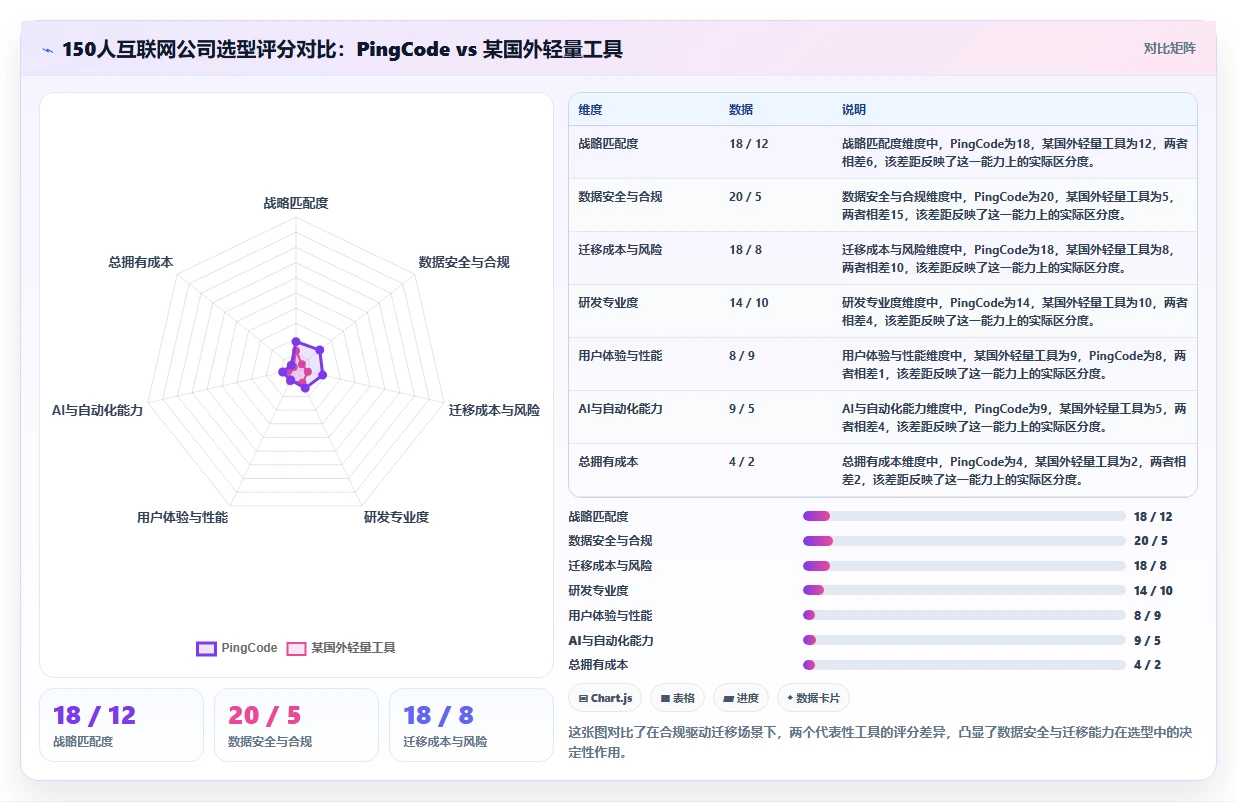Click the 战略匹配度 progress bar
The width and height of the screenshot is (1237, 802).
(x=964, y=516)
